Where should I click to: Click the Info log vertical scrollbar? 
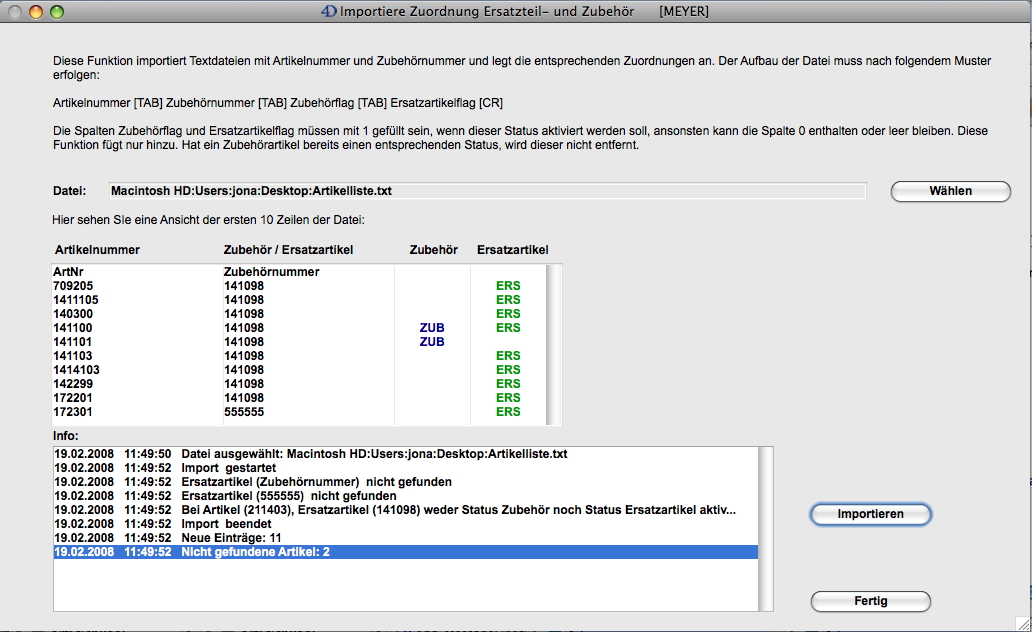point(765,528)
